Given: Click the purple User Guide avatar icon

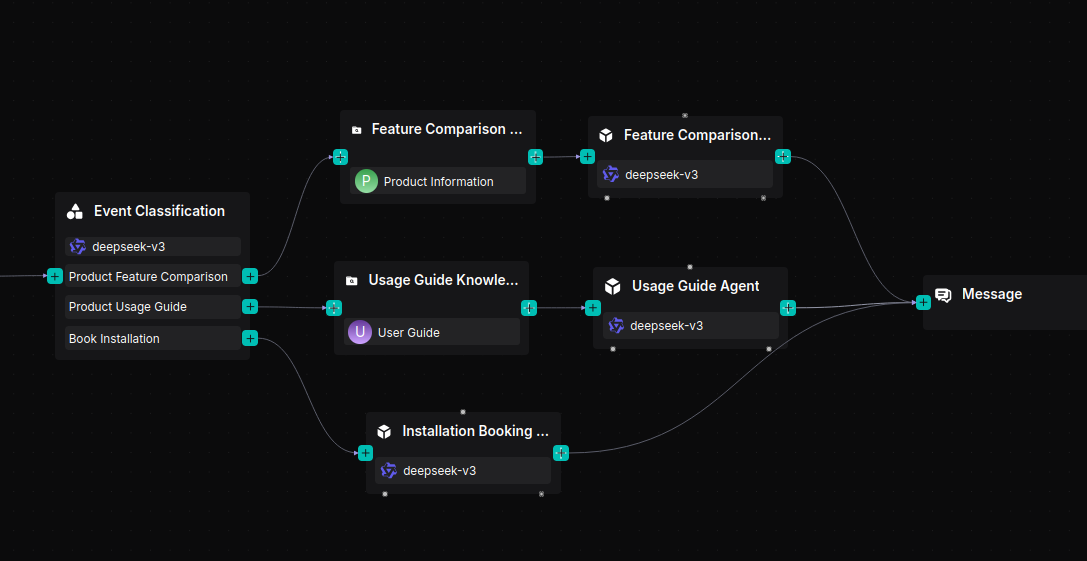Looking at the screenshot, I should coord(360,332).
